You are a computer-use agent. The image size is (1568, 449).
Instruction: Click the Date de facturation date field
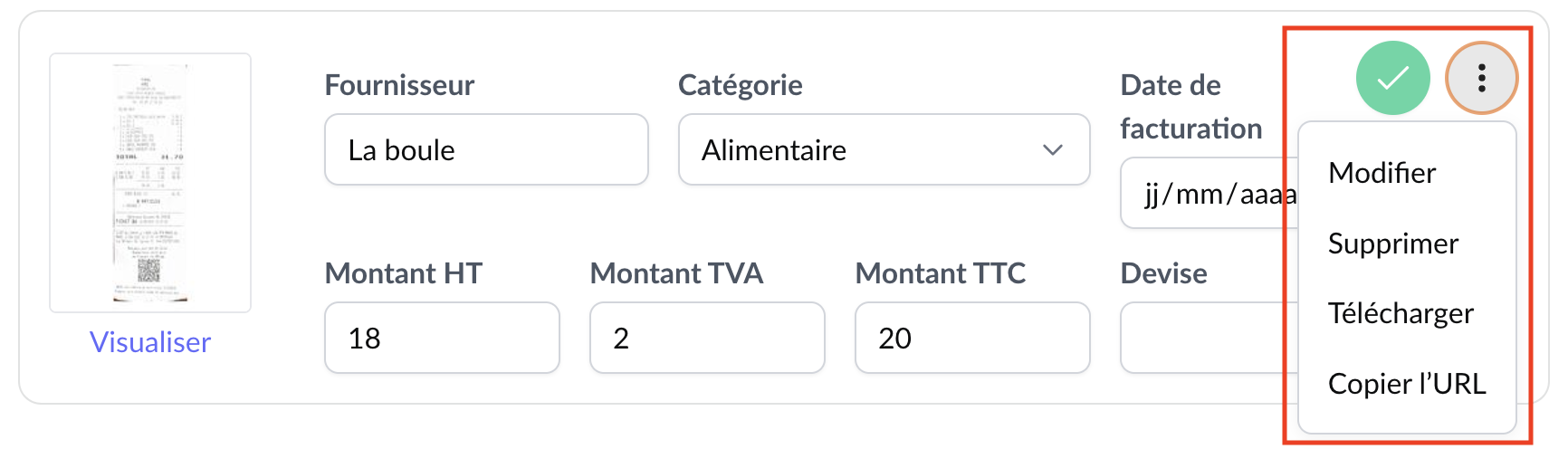[x=1209, y=194]
